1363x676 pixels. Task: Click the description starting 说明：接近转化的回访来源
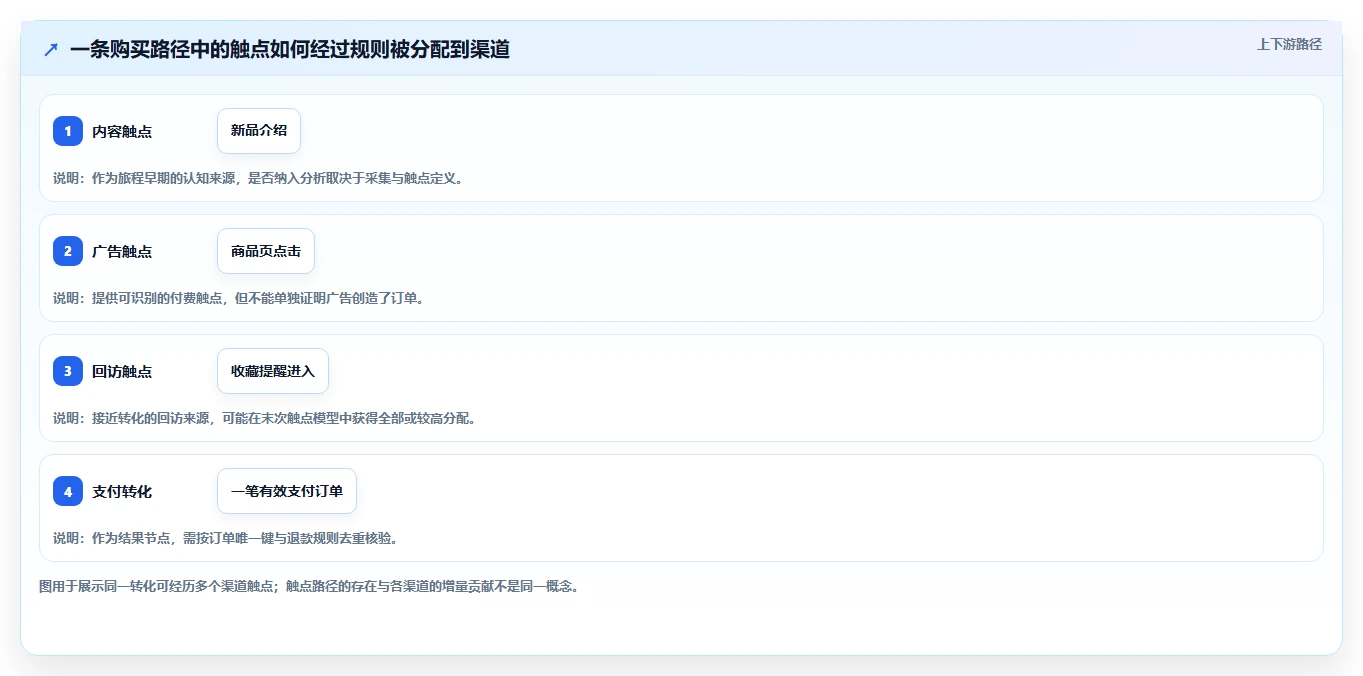(x=265, y=418)
